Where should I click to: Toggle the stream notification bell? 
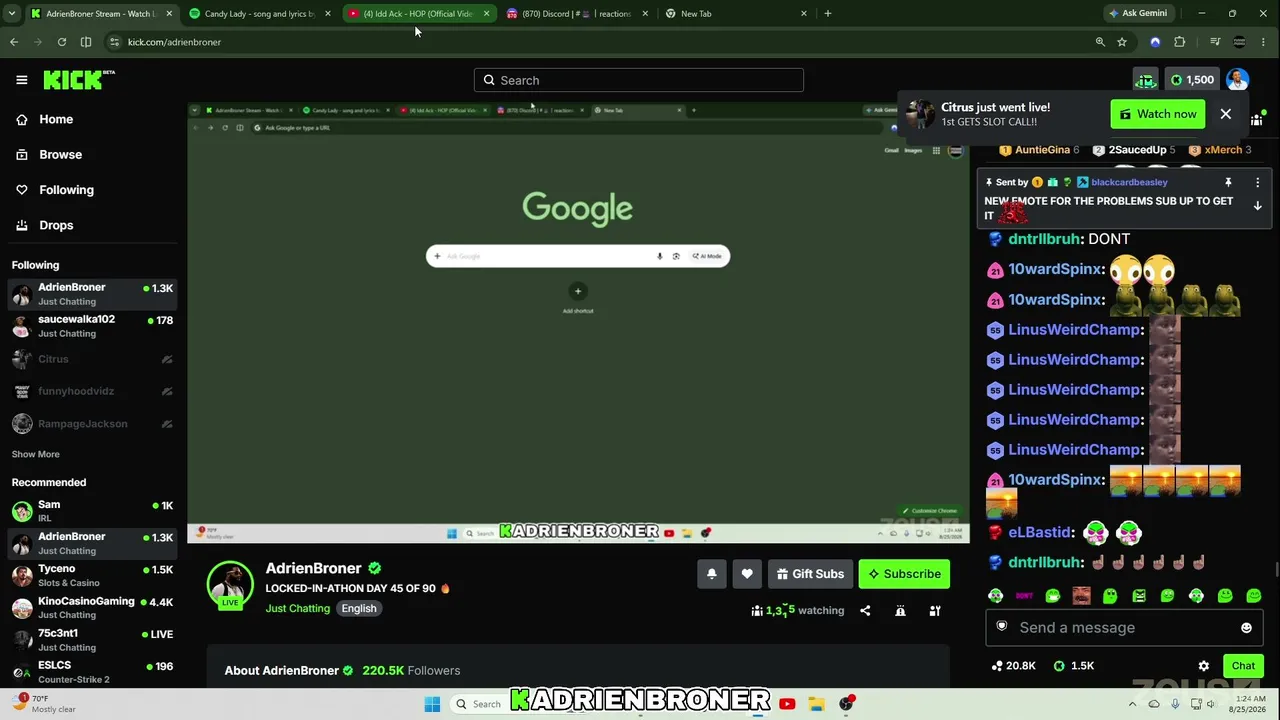click(x=712, y=574)
